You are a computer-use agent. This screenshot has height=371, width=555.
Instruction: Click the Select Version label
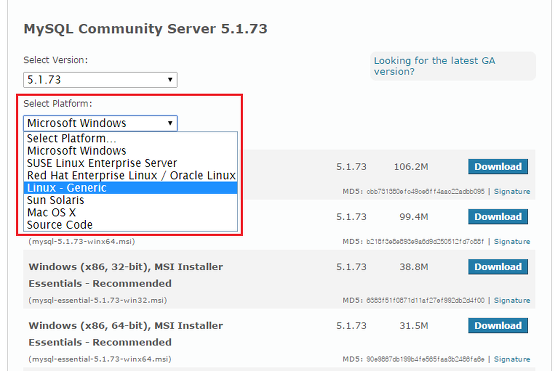tap(56, 60)
